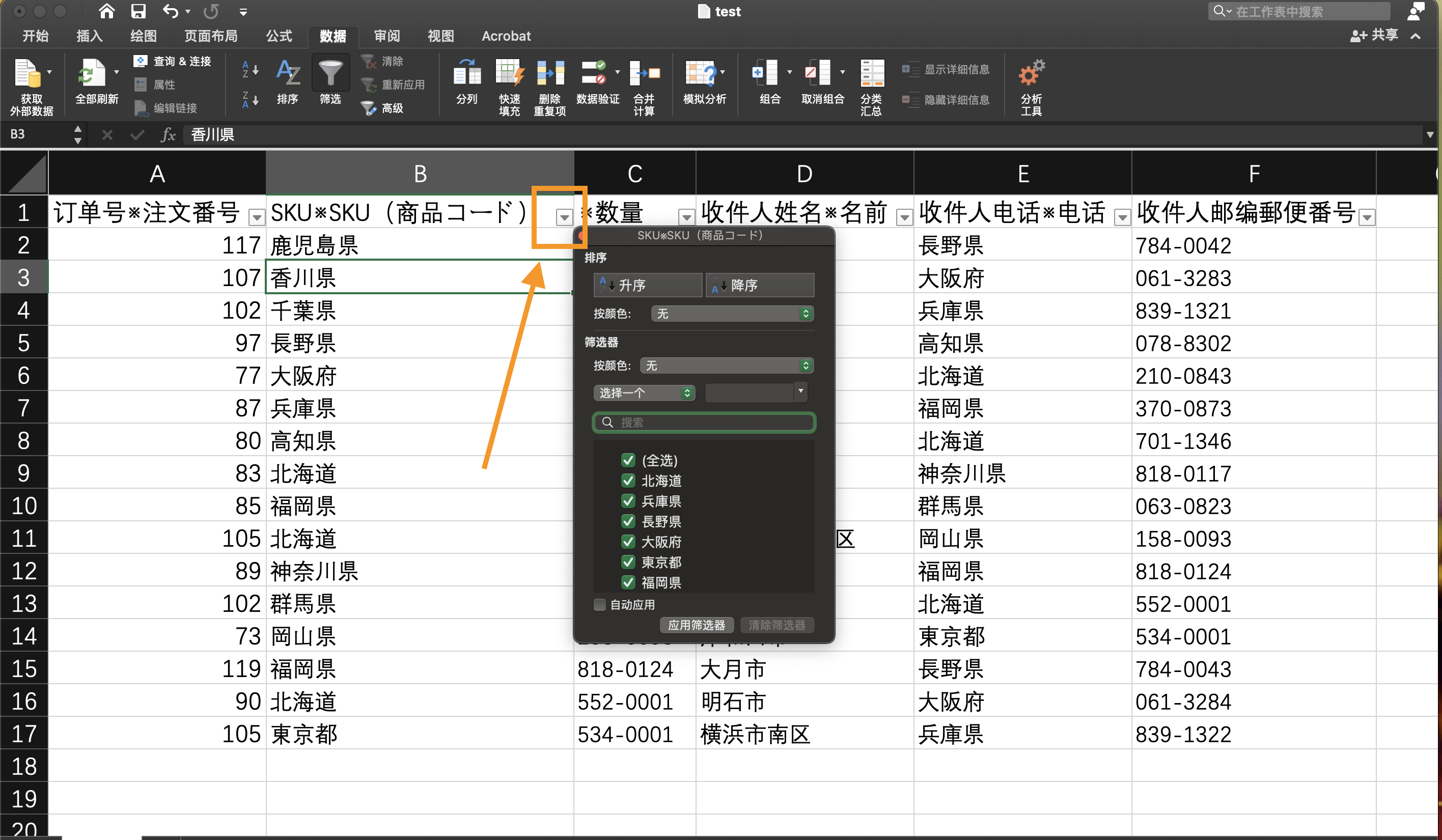Toggle 自动应用 checkbox in filter panel
The width and height of the screenshot is (1442, 840).
(x=598, y=604)
